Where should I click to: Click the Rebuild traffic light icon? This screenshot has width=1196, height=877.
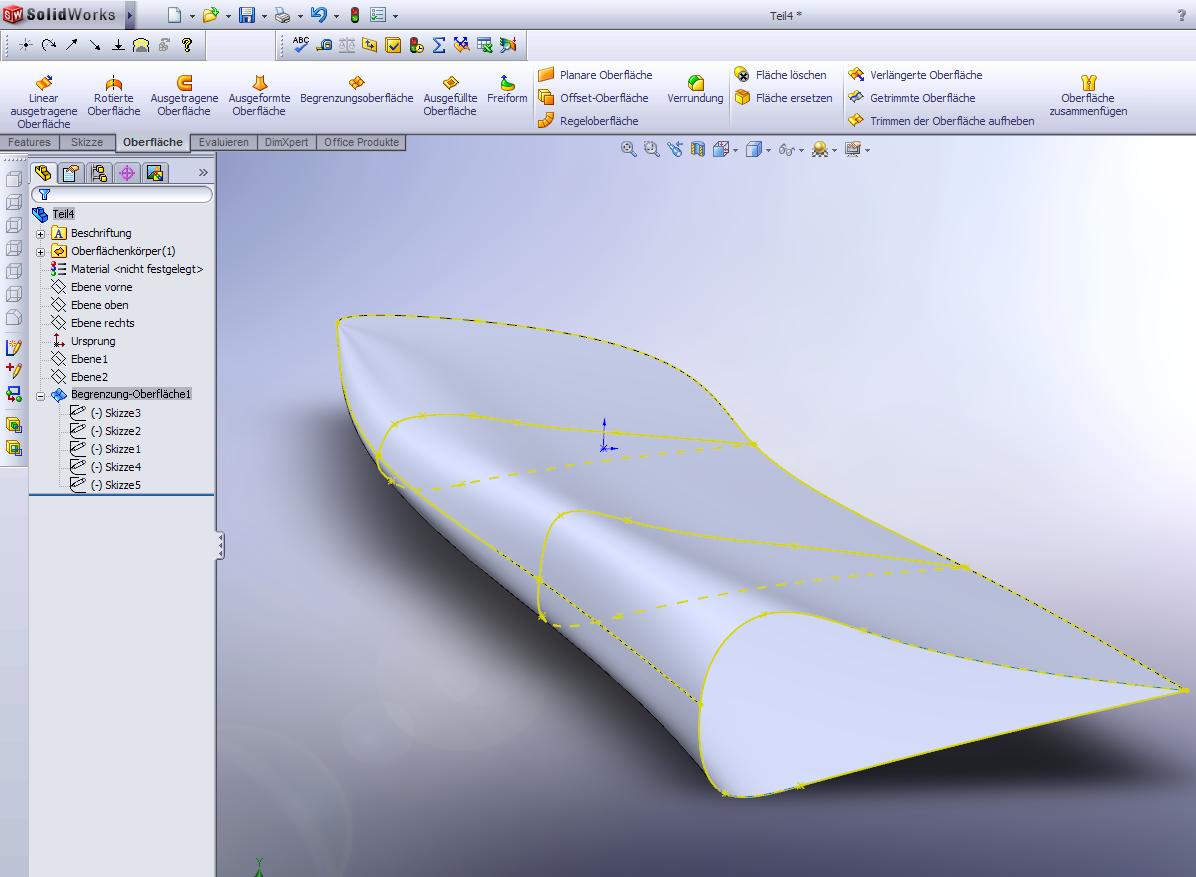coord(355,15)
